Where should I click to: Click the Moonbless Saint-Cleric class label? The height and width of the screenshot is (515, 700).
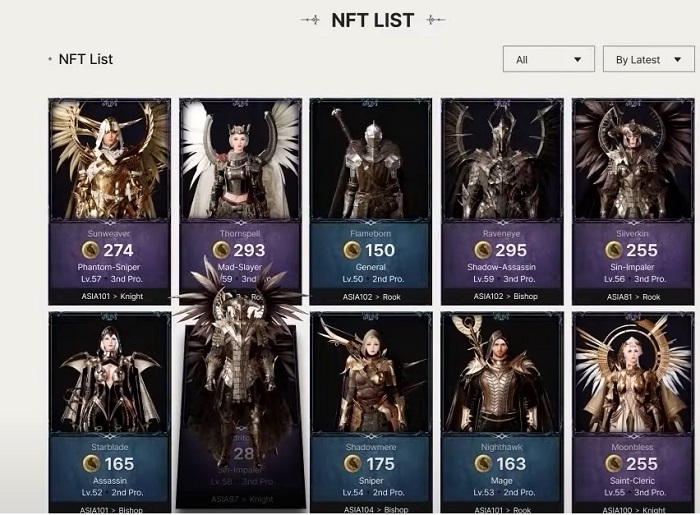[x=632, y=481]
